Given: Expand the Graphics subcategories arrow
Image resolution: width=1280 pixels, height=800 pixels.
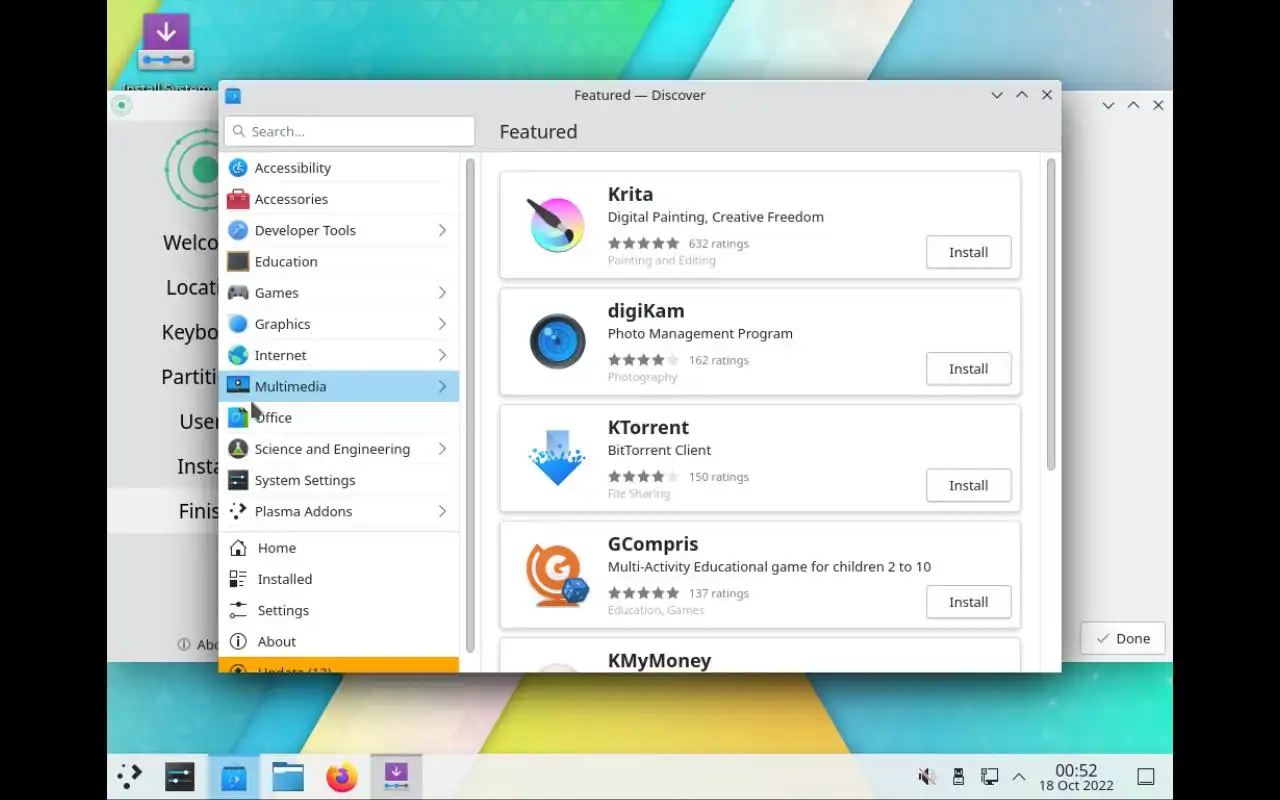Looking at the screenshot, I should pyautogui.click(x=442, y=324).
